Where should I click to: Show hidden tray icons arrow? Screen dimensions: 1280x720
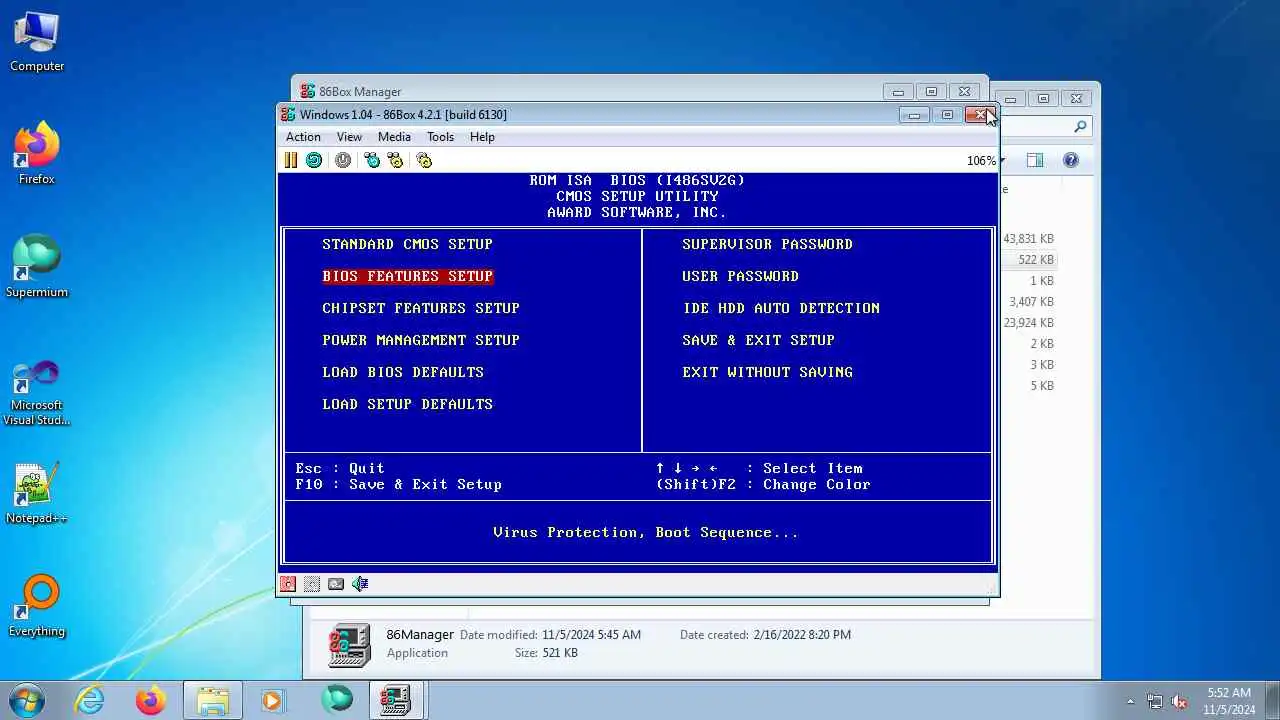tap(1130, 701)
